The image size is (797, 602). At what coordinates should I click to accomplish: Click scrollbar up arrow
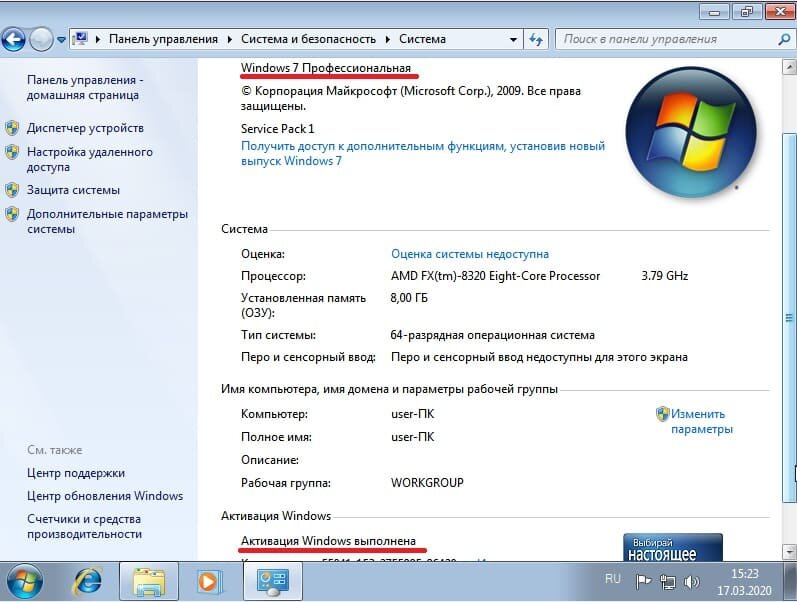point(789,67)
